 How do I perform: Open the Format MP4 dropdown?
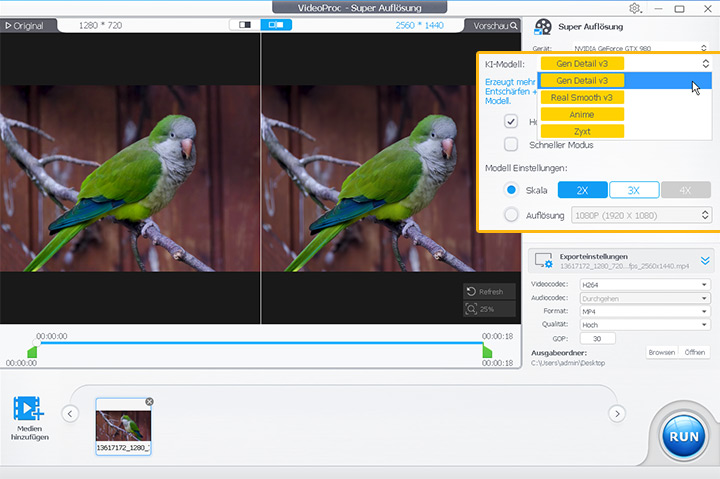[644, 311]
